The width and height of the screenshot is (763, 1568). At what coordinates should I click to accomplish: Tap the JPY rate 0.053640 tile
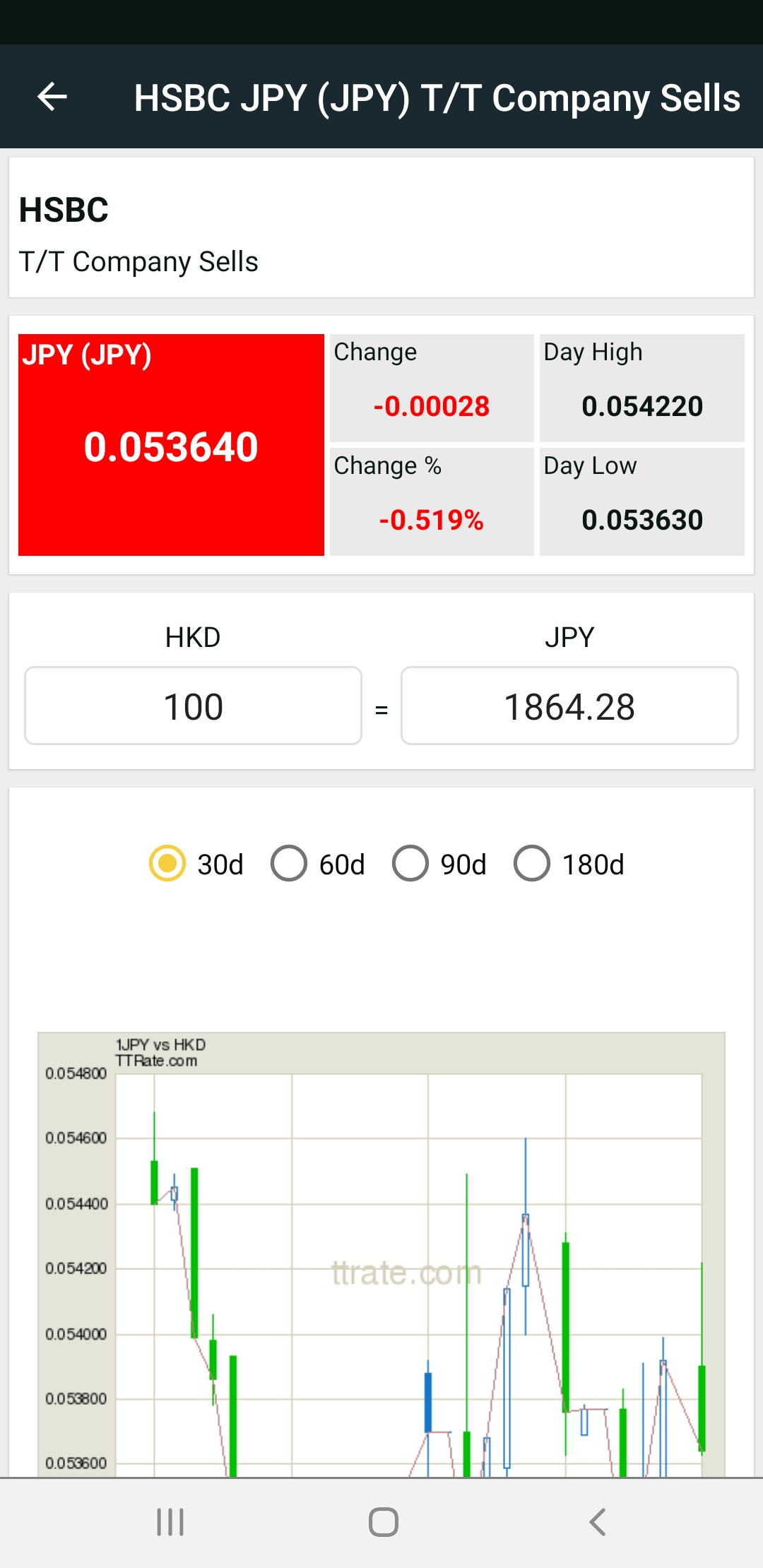171,445
